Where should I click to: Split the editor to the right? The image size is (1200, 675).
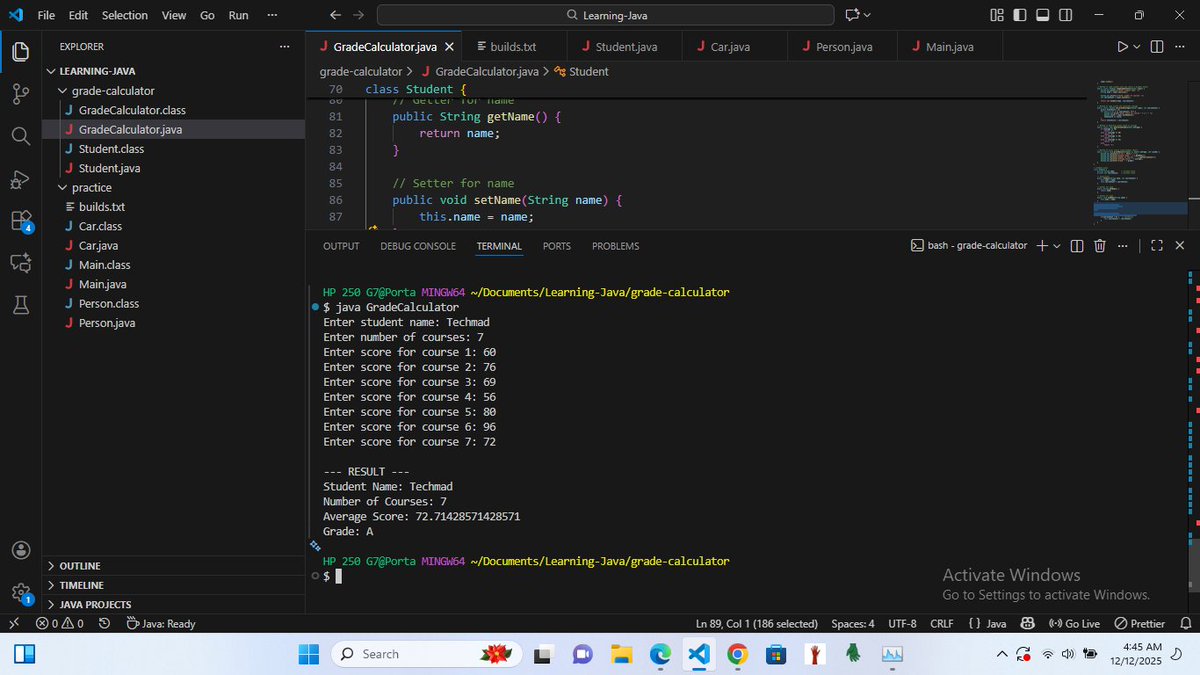1157,47
